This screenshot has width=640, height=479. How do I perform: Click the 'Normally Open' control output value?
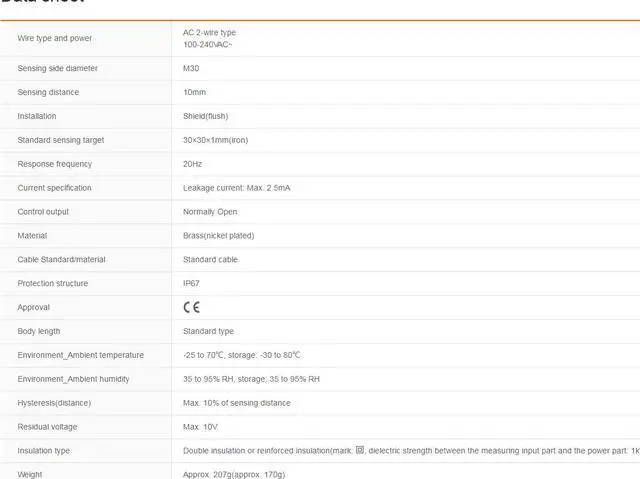(210, 212)
